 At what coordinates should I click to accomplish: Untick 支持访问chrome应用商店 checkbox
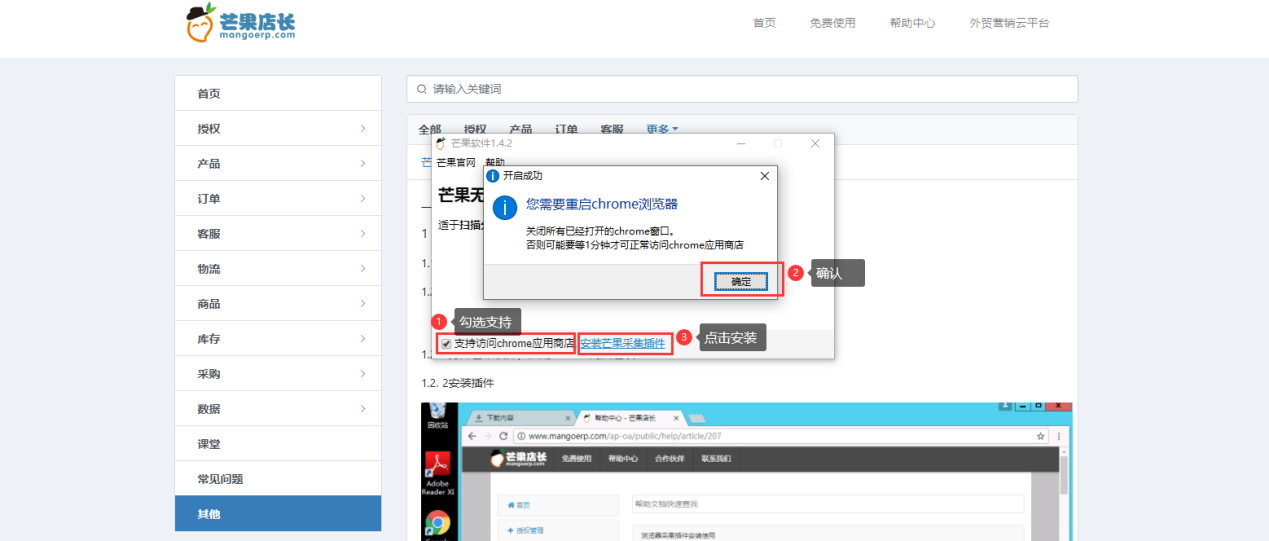[446, 344]
